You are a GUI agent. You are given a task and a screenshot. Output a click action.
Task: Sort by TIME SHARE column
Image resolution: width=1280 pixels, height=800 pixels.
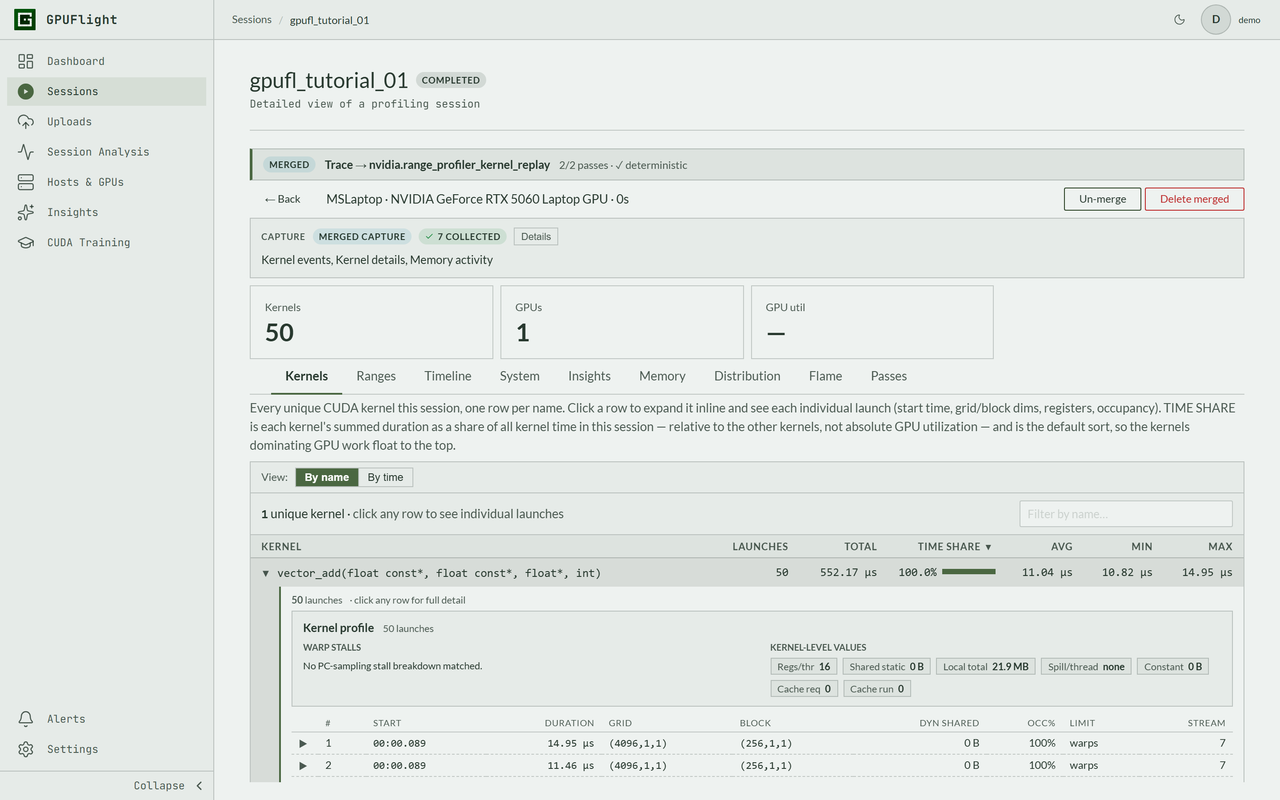coord(954,546)
